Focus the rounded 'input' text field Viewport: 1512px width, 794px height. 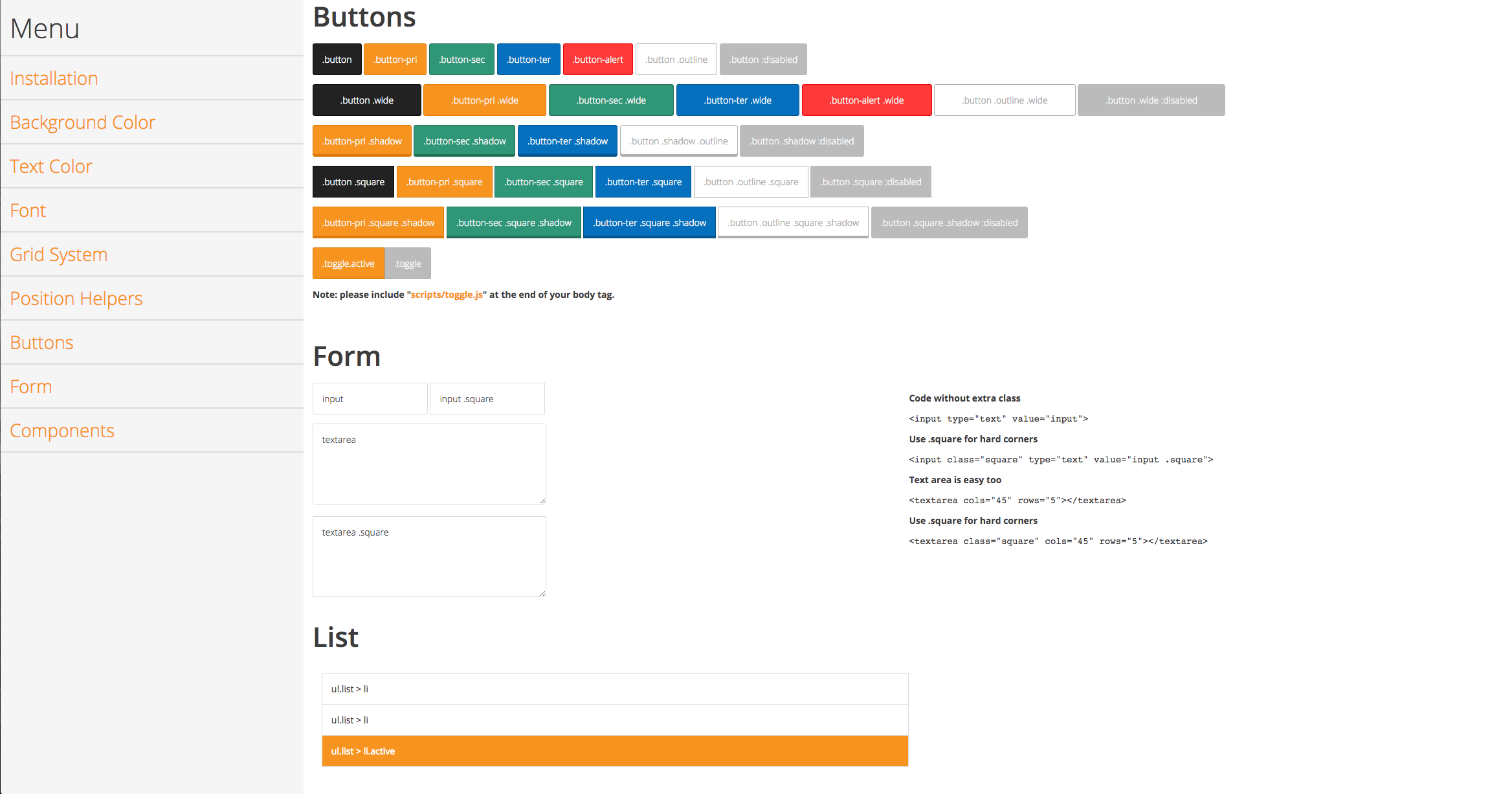point(370,399)
